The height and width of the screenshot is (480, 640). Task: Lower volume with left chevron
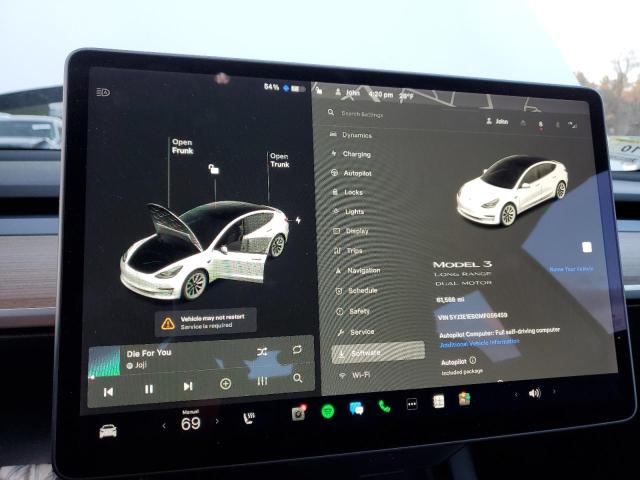516,394
